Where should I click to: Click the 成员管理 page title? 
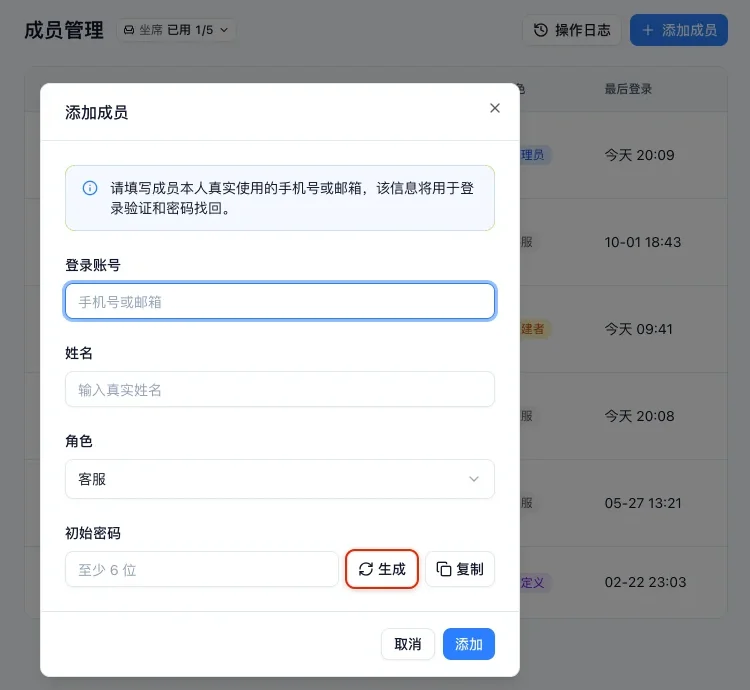[64, 30]
